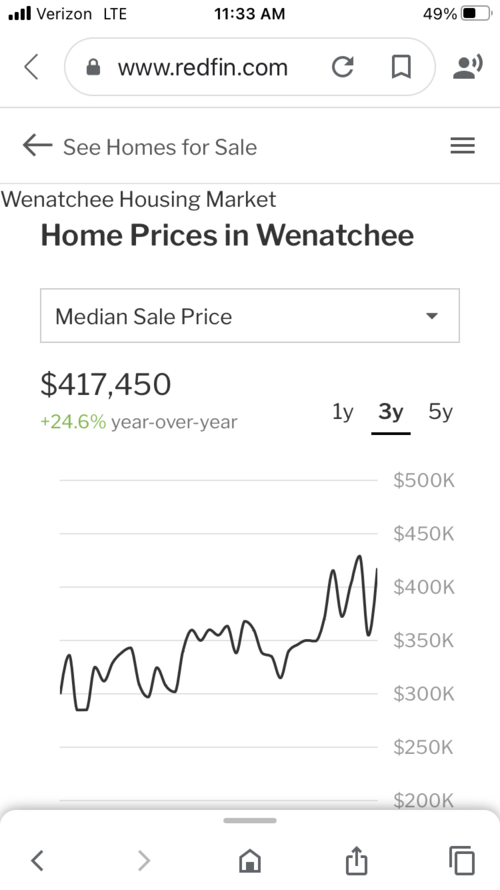Open the tabs overview icon
500x890 pixels.
pos(461,860)
